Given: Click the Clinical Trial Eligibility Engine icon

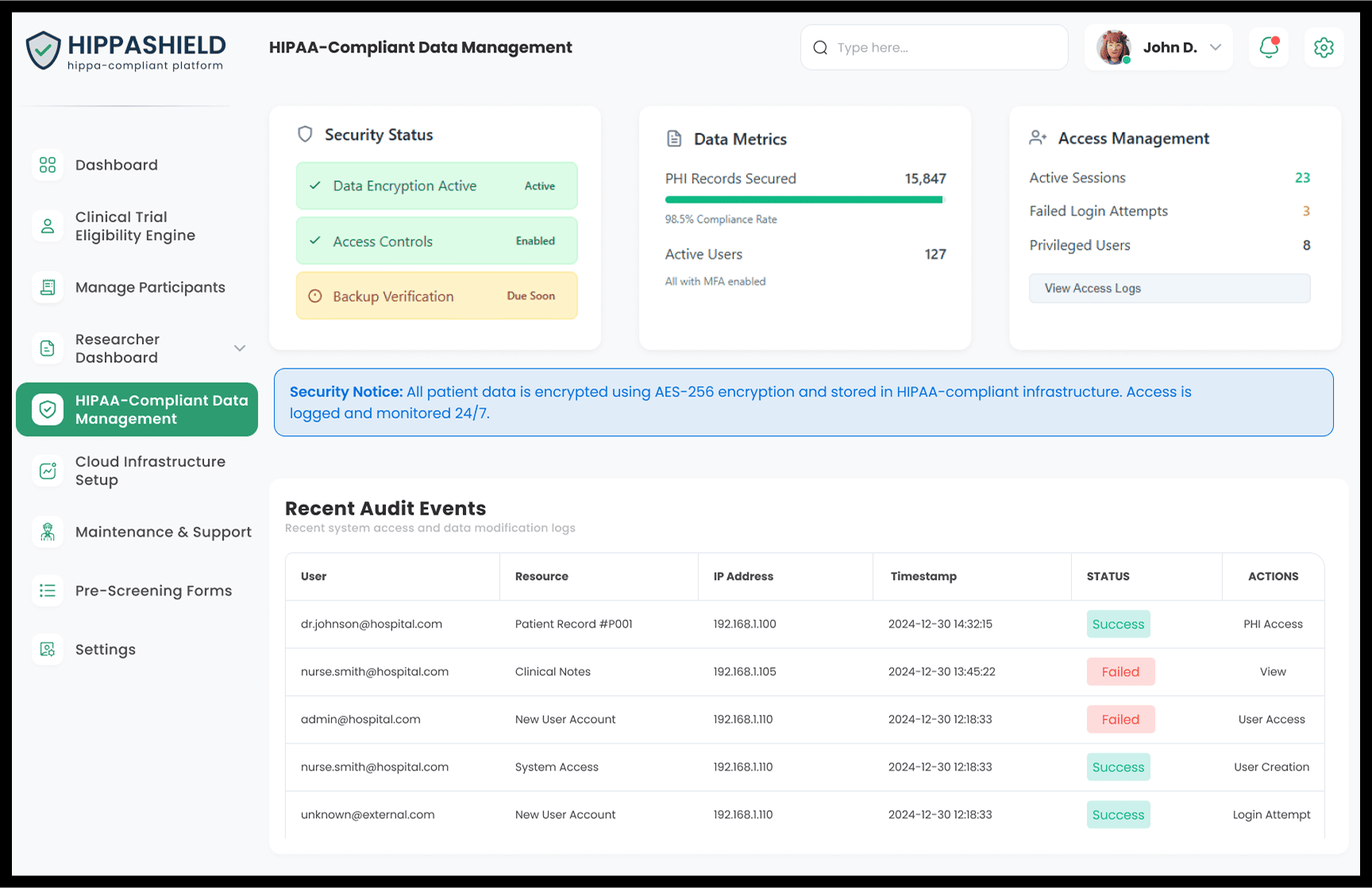Looking at the screenshot, I should click(x=48, y=226).
